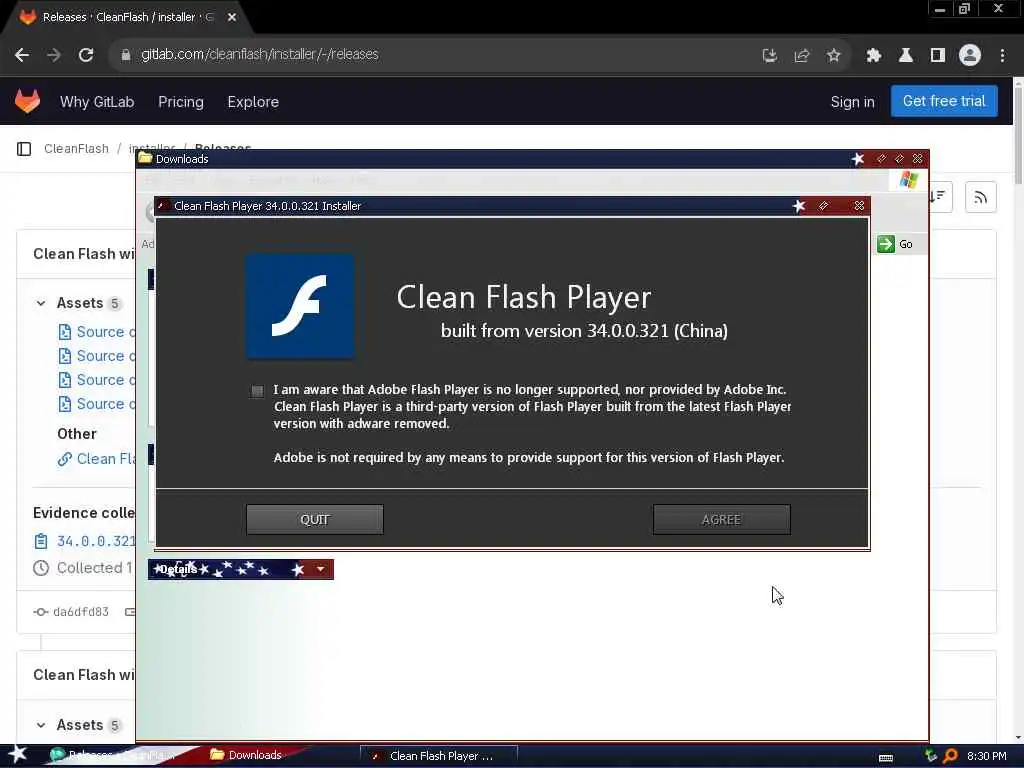This screenshot has width=1024, height=768.
Task: Click the GitLab fox logo
Action: click(27, 101)
